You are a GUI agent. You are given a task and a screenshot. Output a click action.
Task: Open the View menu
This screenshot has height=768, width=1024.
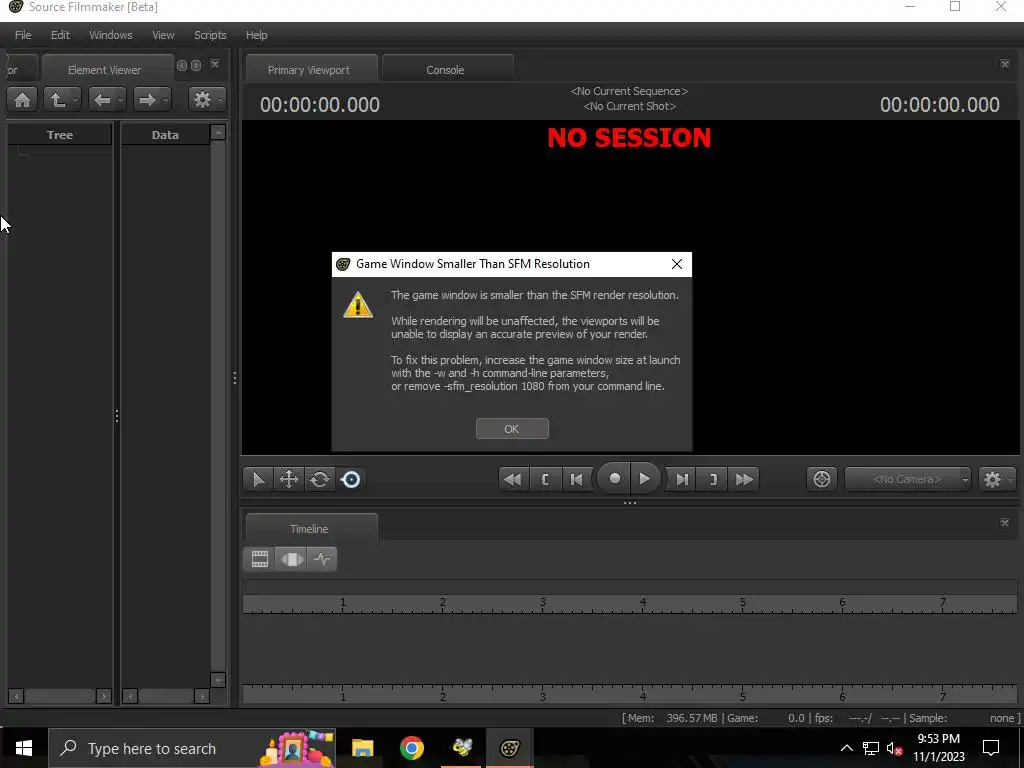pyautogui.click(x=163, y=35)
